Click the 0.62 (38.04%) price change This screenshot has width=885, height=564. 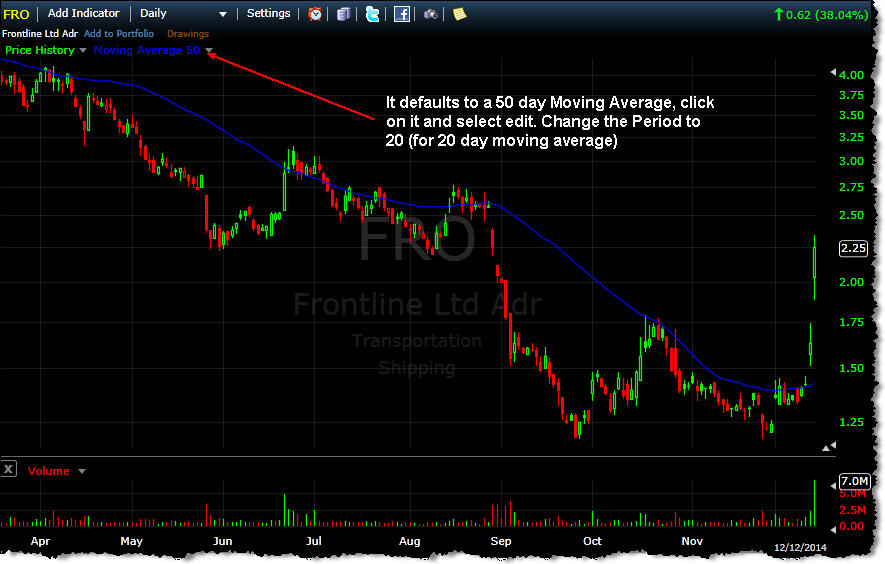(x=821, y=15)
